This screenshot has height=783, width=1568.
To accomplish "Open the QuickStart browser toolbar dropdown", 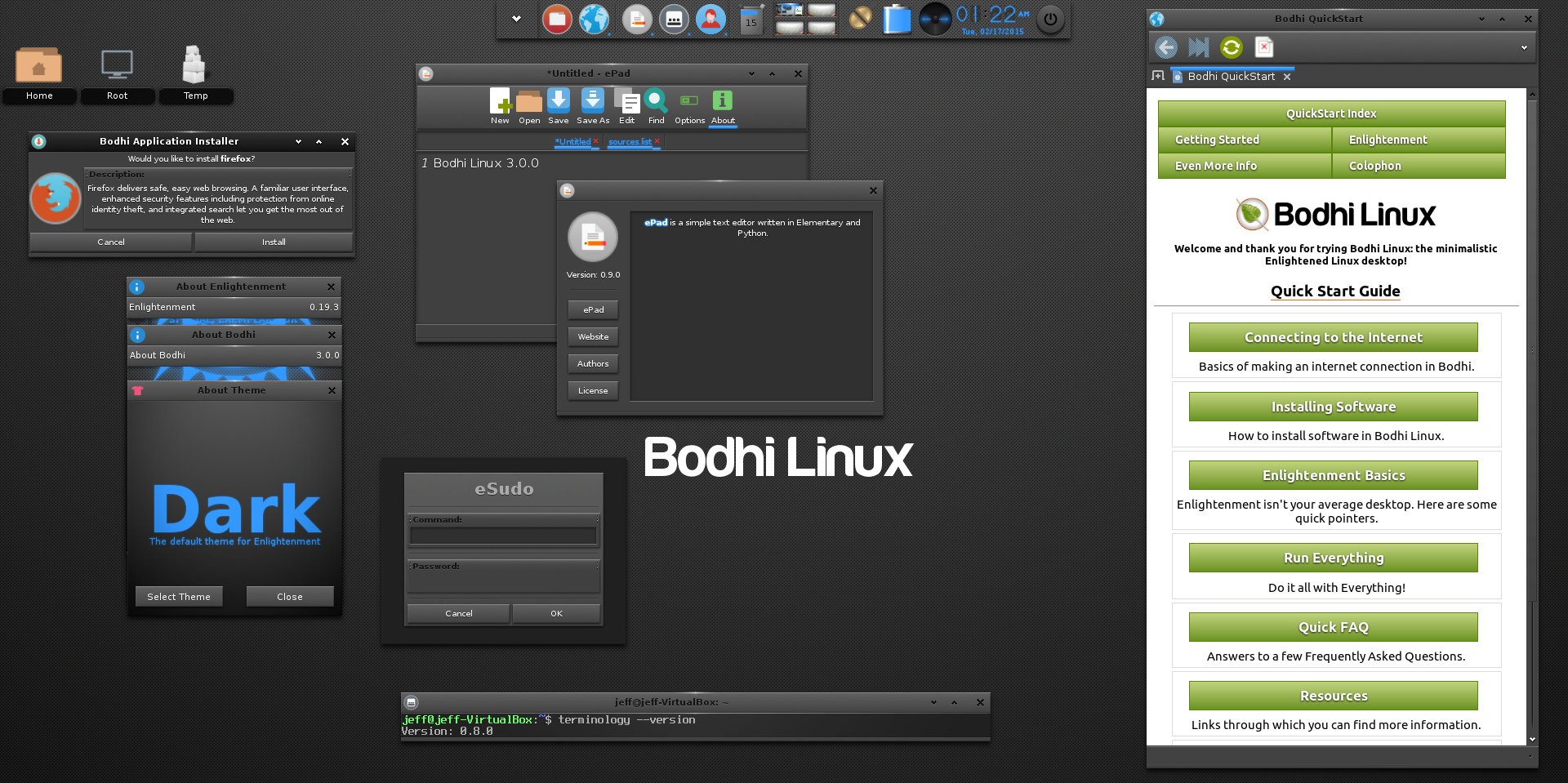I will coord(1524,48).
